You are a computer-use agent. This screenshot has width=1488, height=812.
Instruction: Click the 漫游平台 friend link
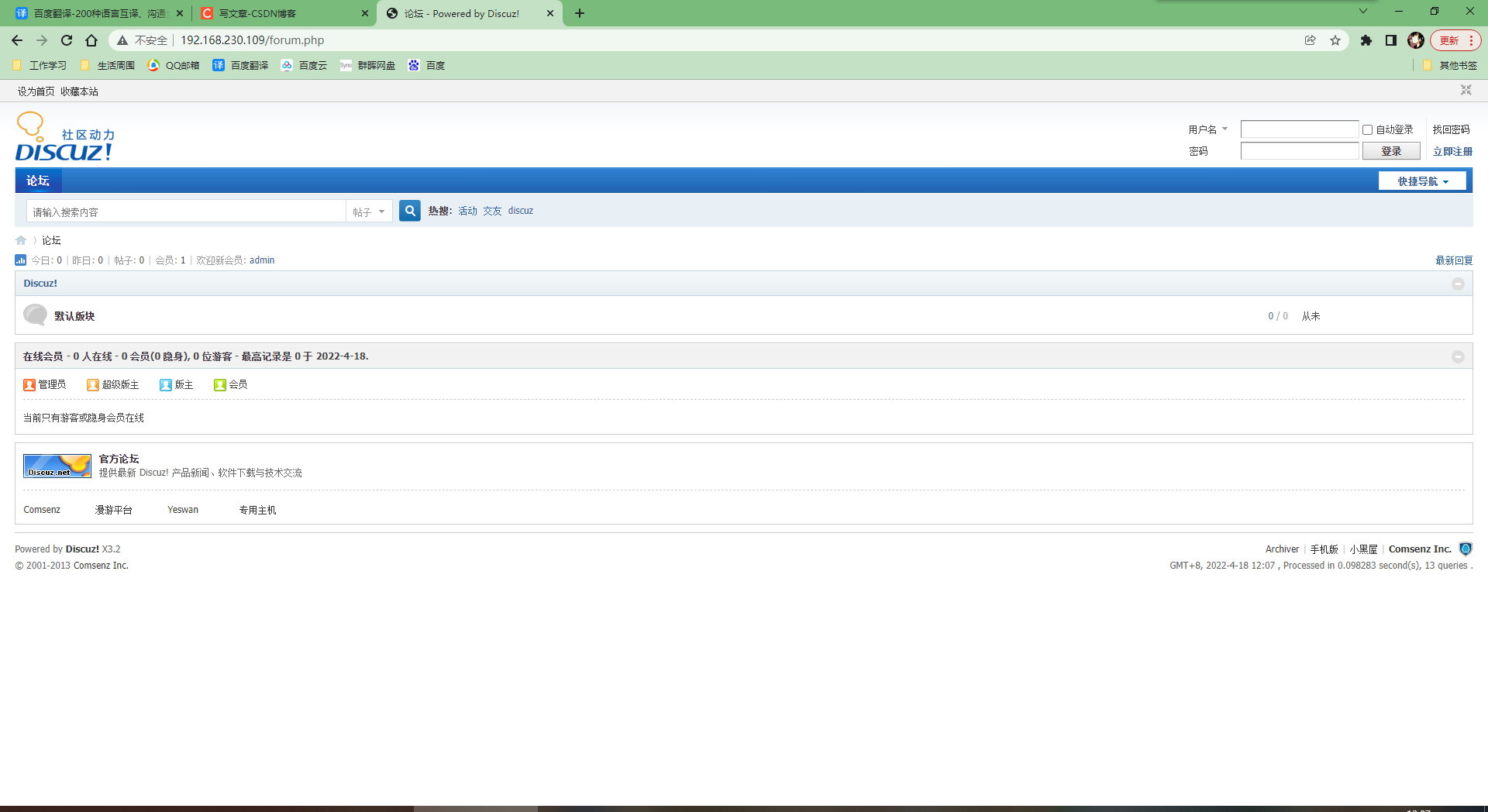114,510
